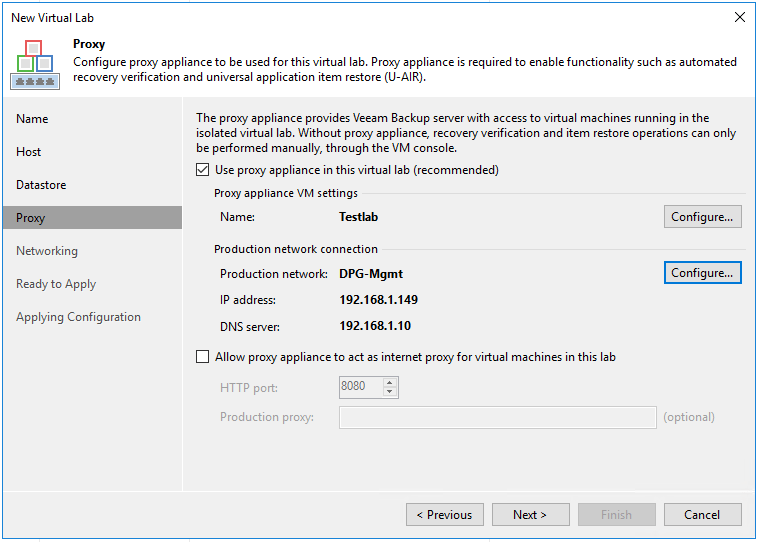The width and height of the screenshot is (759, 542).
Task: Select the Ready to Apply step
Action: coord(56,284)
